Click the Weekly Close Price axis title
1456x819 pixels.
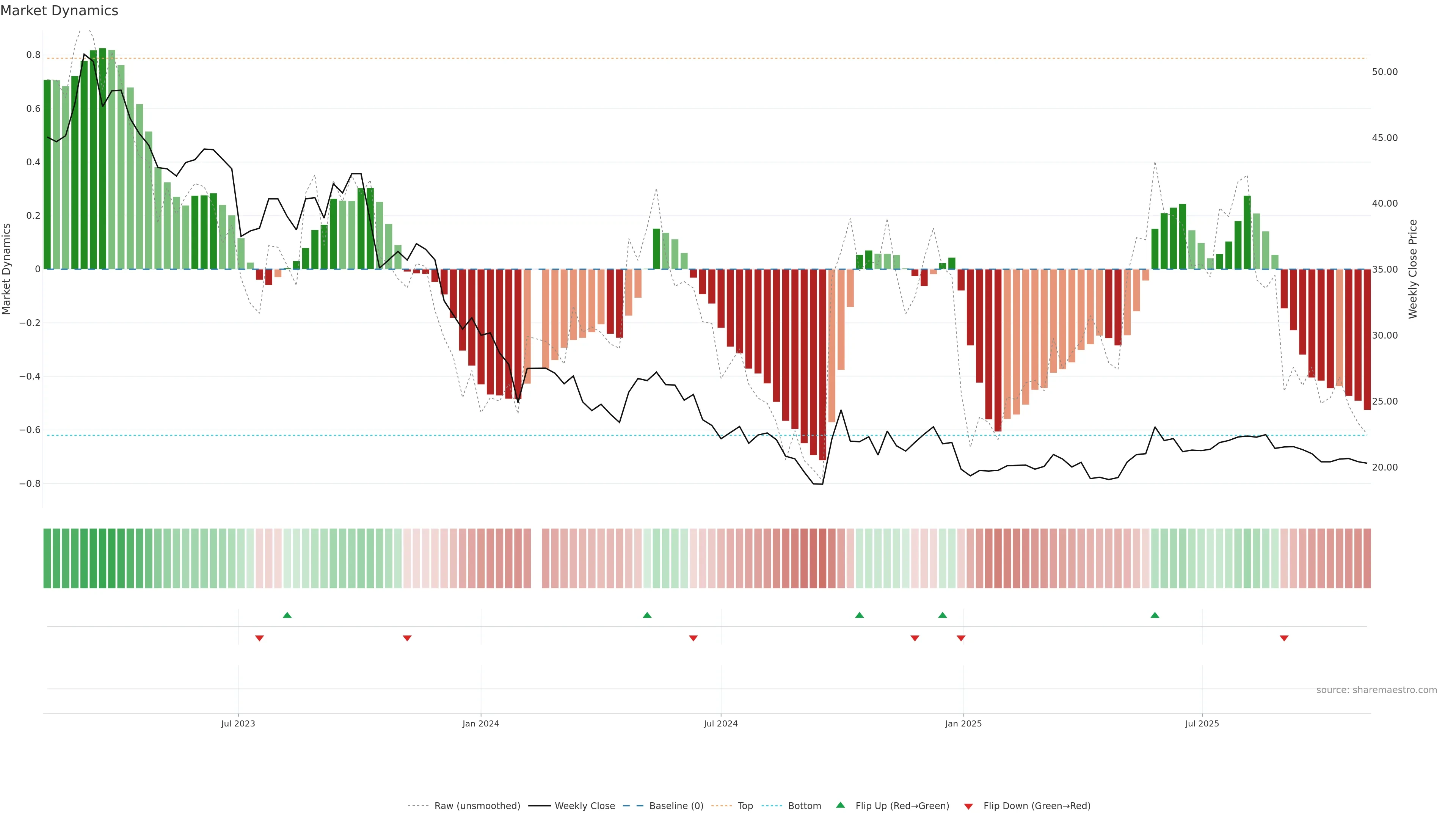click(x=1412, y=269)
